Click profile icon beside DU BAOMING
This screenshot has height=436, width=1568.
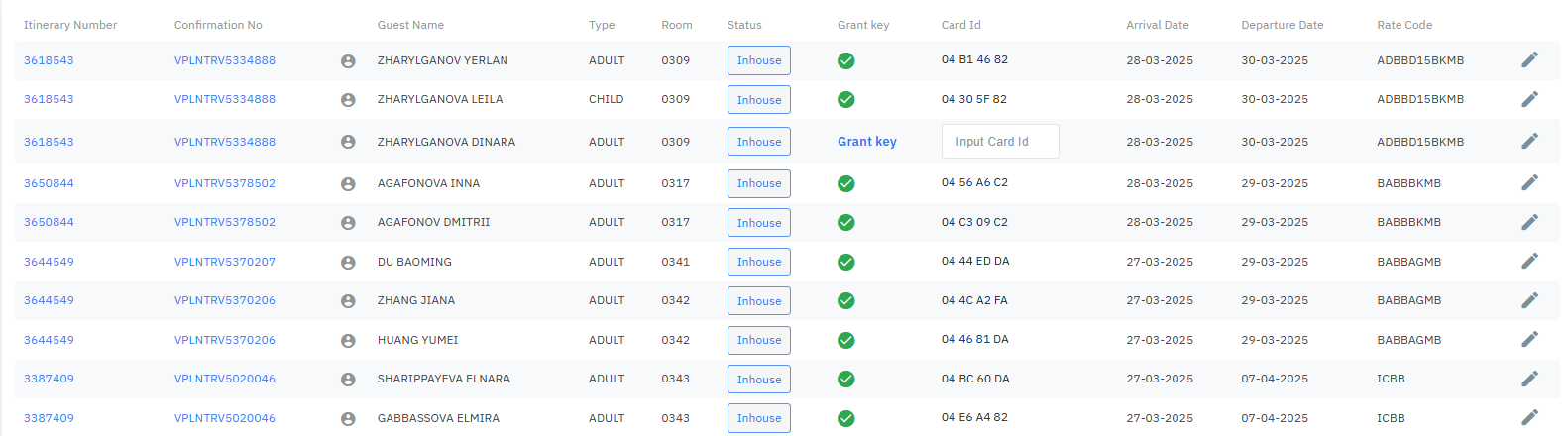click(348, 263)
